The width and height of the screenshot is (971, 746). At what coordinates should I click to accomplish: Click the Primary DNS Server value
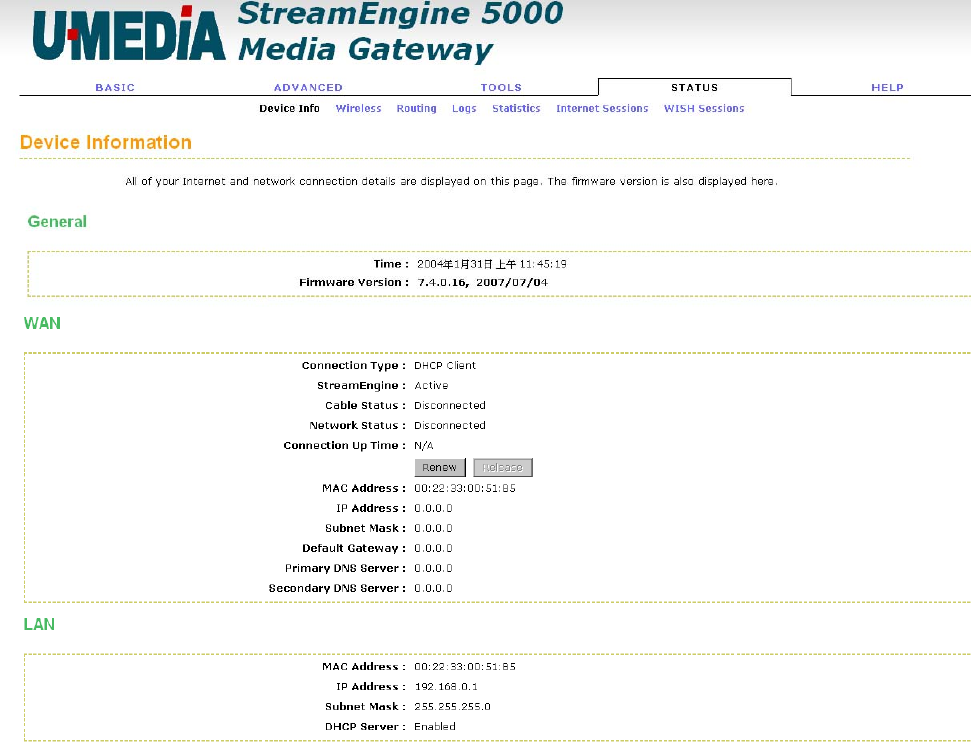(433, 568)
